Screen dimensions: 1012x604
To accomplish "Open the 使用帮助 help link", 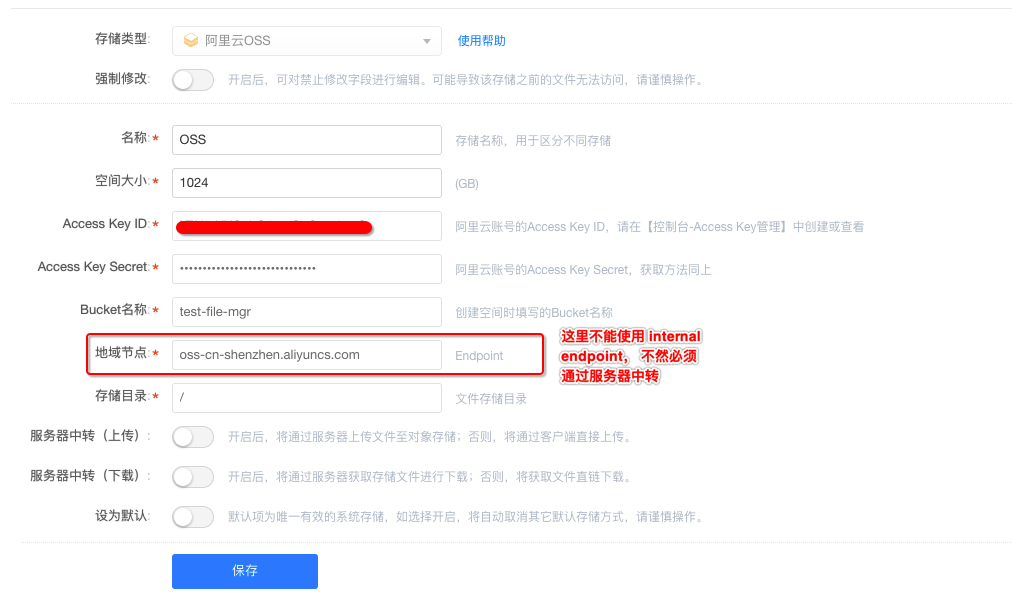I will pyautogui.click(x=481, y=41).
